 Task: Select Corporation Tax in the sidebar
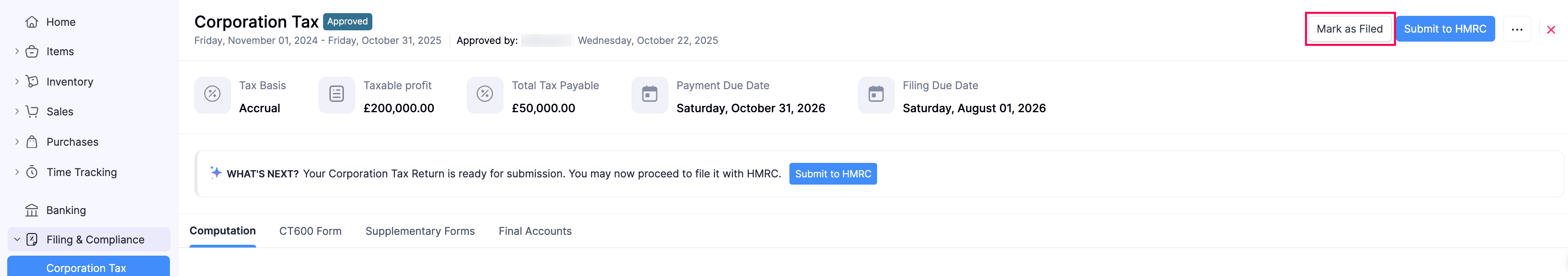pyautogui.click(x=86, y=268)
